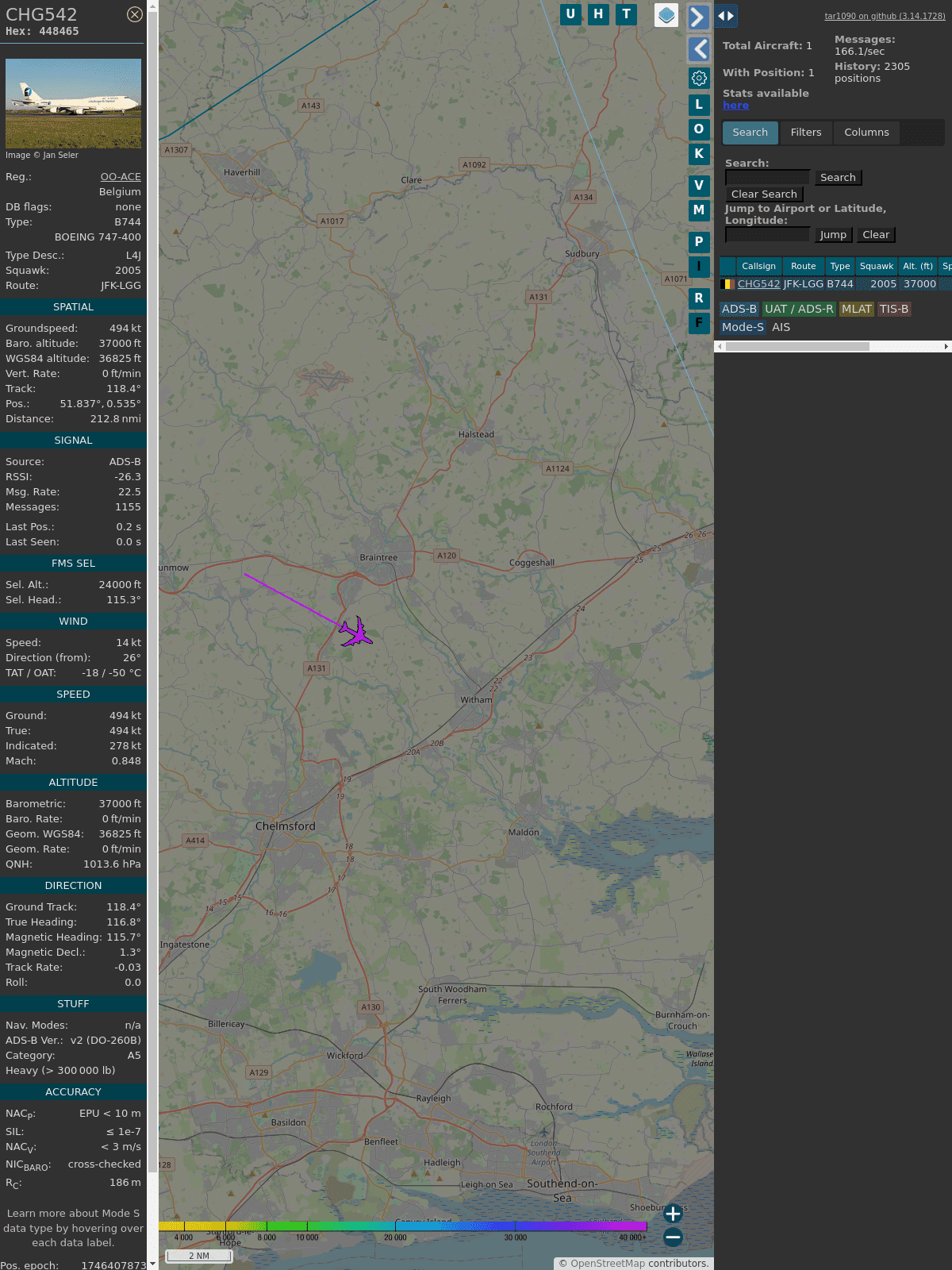Open map settings gear
952x1270 pixels.
[x=699, y=78]
